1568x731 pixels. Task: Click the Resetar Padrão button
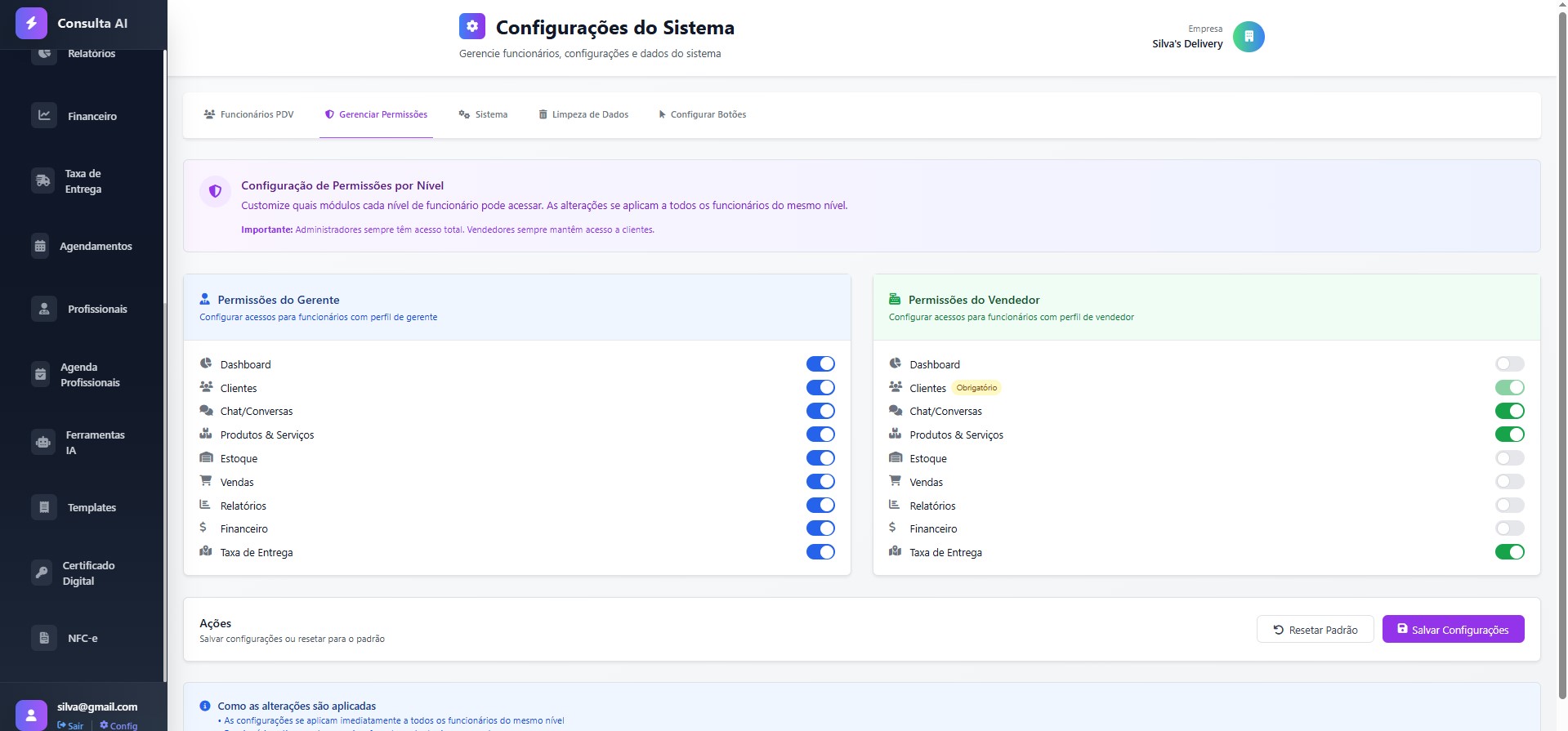(x=1315, y=630)
